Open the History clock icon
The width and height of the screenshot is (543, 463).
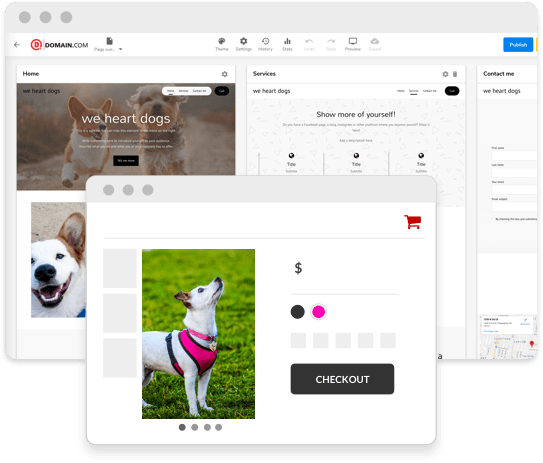[265, 41]
